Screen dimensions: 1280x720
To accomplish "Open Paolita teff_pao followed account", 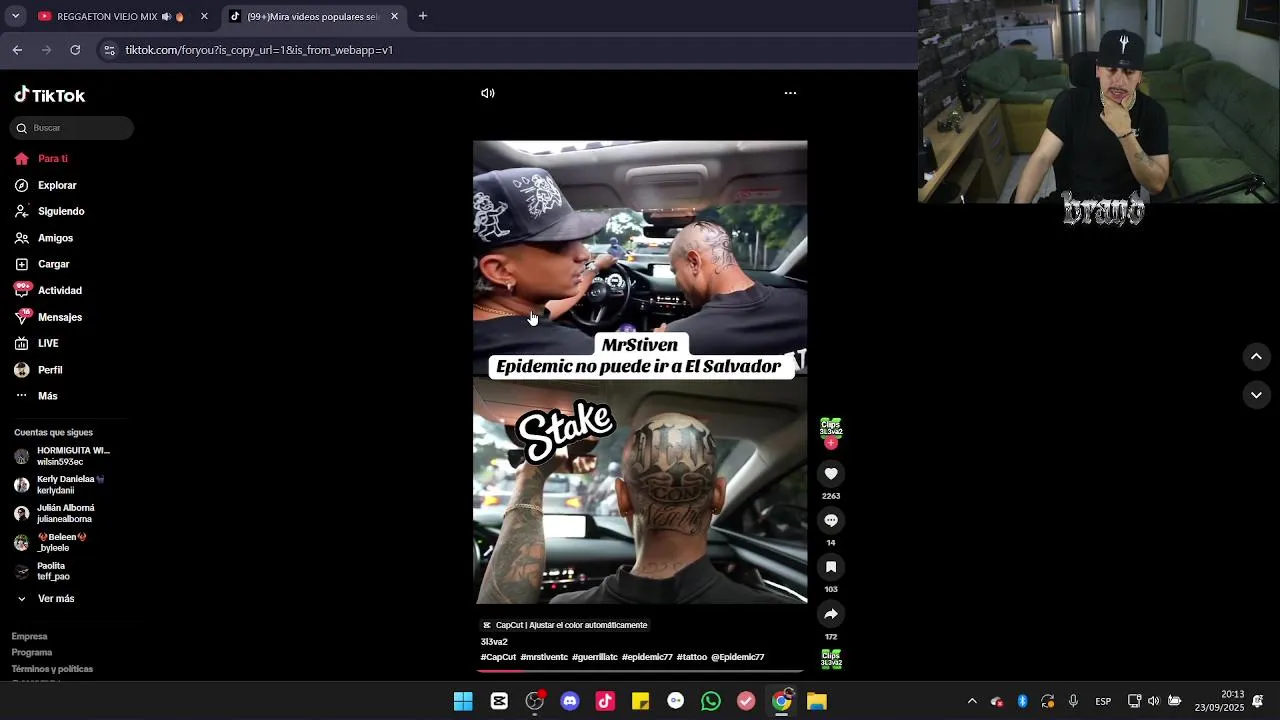I will click(42, 571).
